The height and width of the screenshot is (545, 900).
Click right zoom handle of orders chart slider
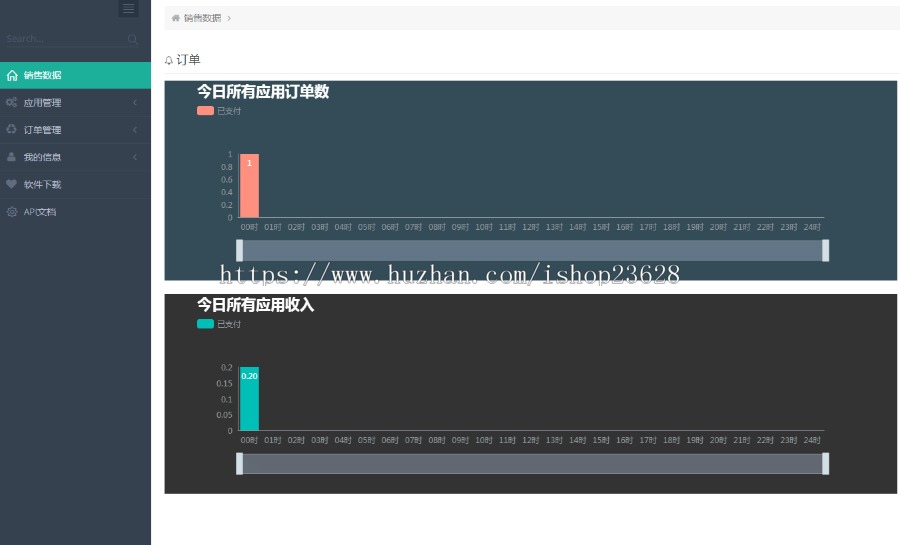(x=825, y=251)
